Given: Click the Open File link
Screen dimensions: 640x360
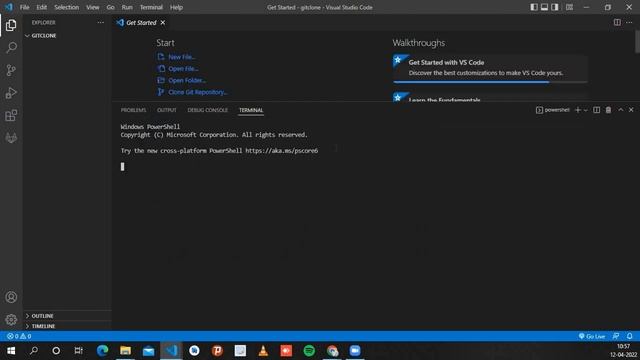Looking at the screenshot, I should point(183,69).
